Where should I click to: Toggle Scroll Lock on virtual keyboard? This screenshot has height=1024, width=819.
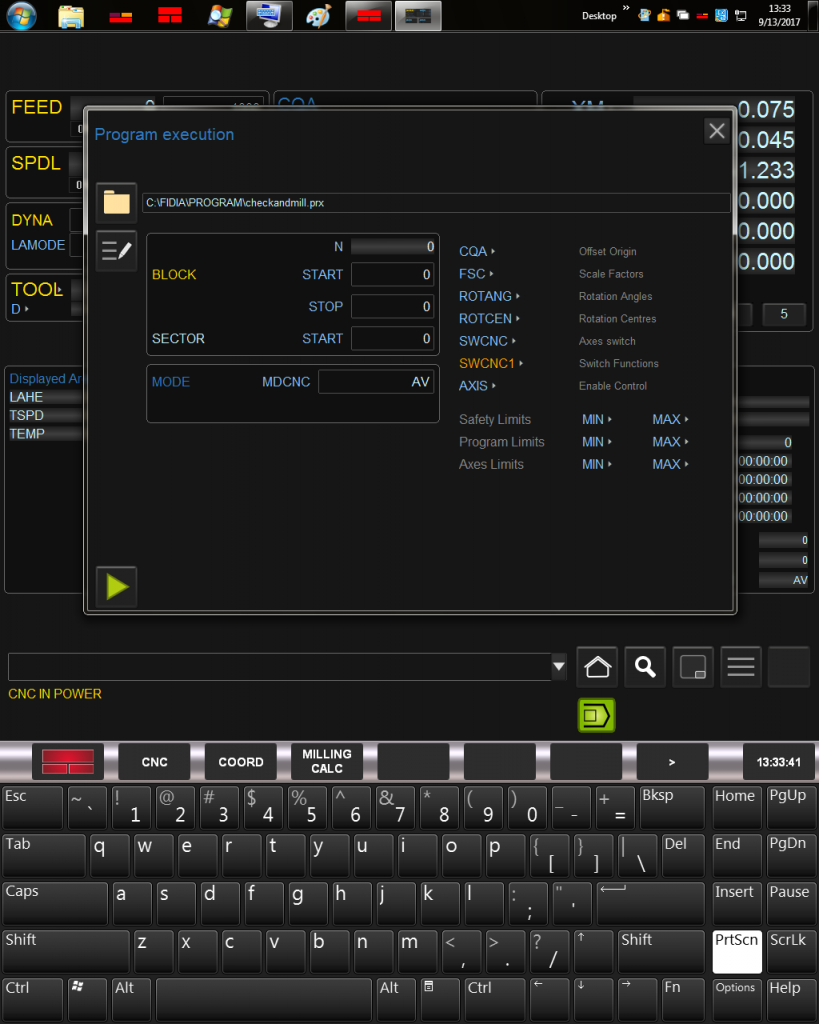(790, 951)
